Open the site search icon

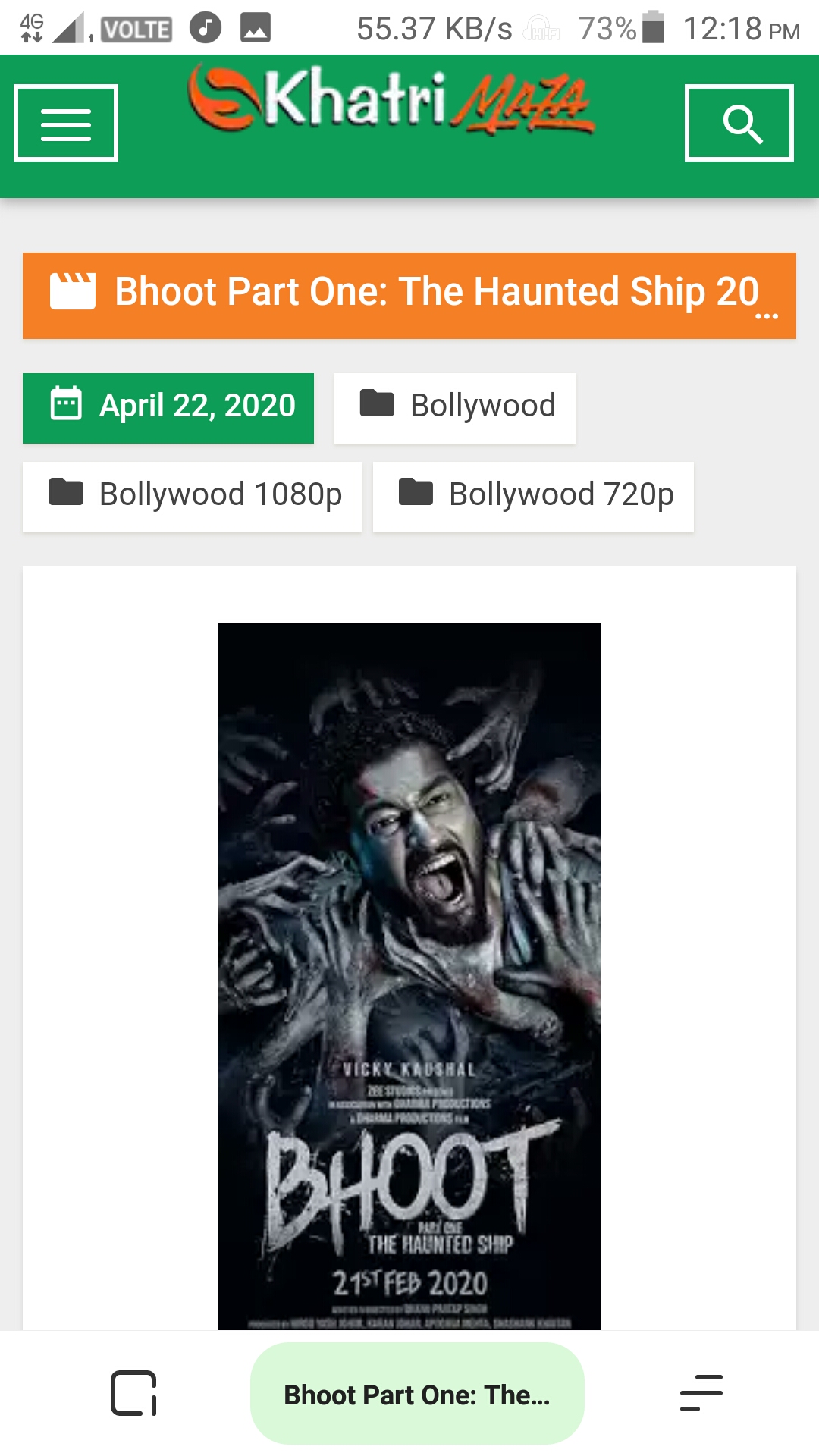point(739,123)
